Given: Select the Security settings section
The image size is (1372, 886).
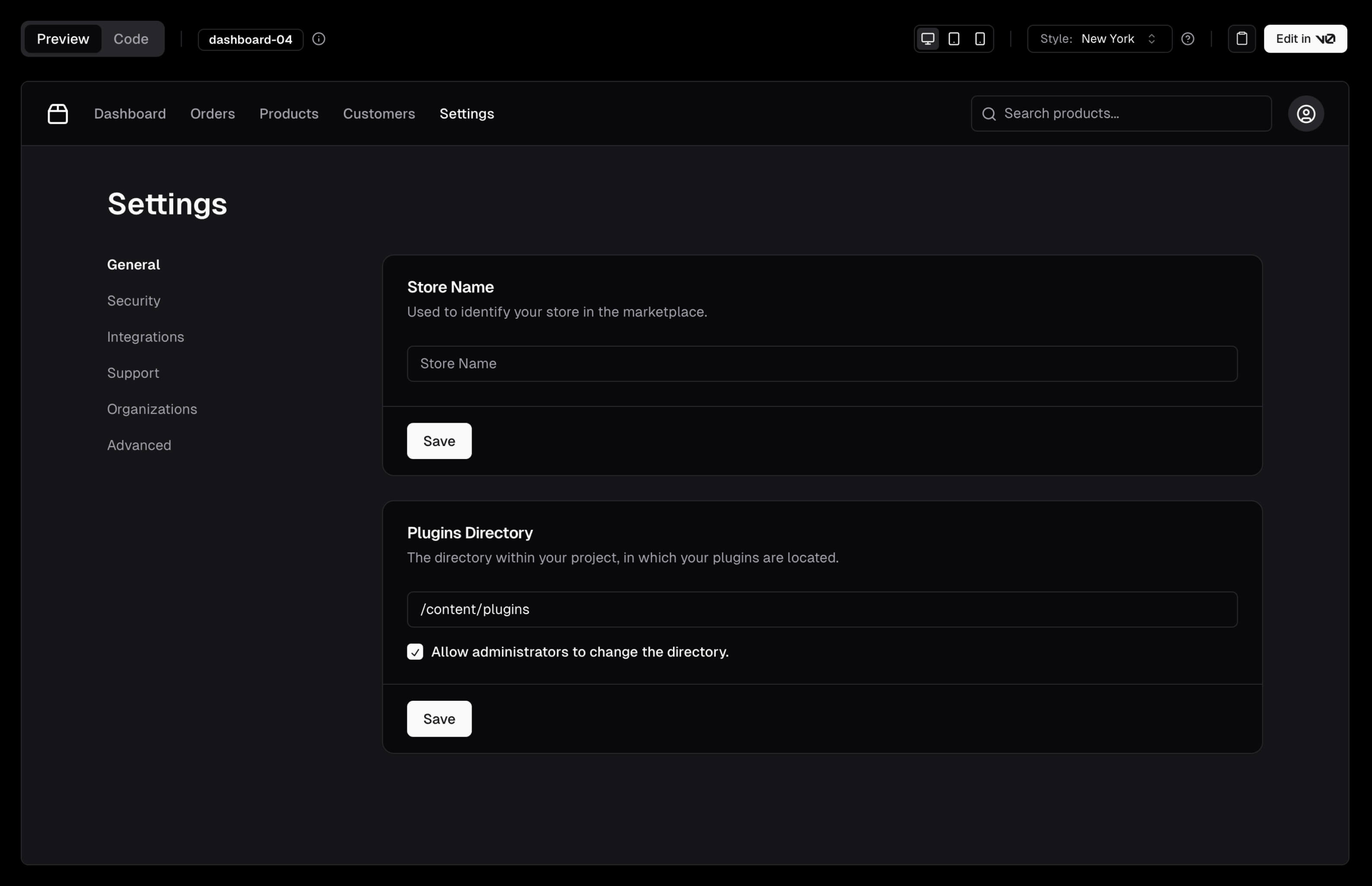Looking at the screenshot, I should tap(133, 301).
